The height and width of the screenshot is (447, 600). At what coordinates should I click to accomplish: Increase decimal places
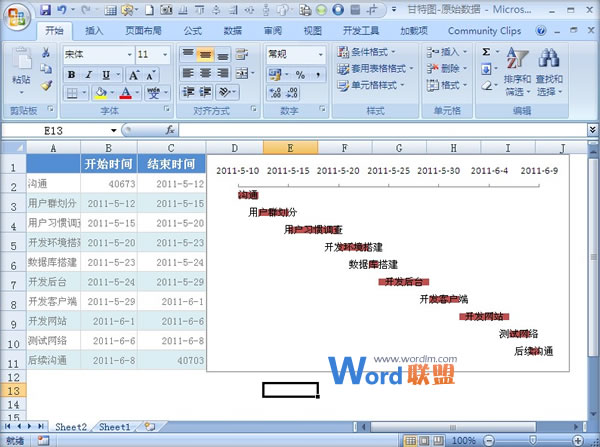(275, 92)
